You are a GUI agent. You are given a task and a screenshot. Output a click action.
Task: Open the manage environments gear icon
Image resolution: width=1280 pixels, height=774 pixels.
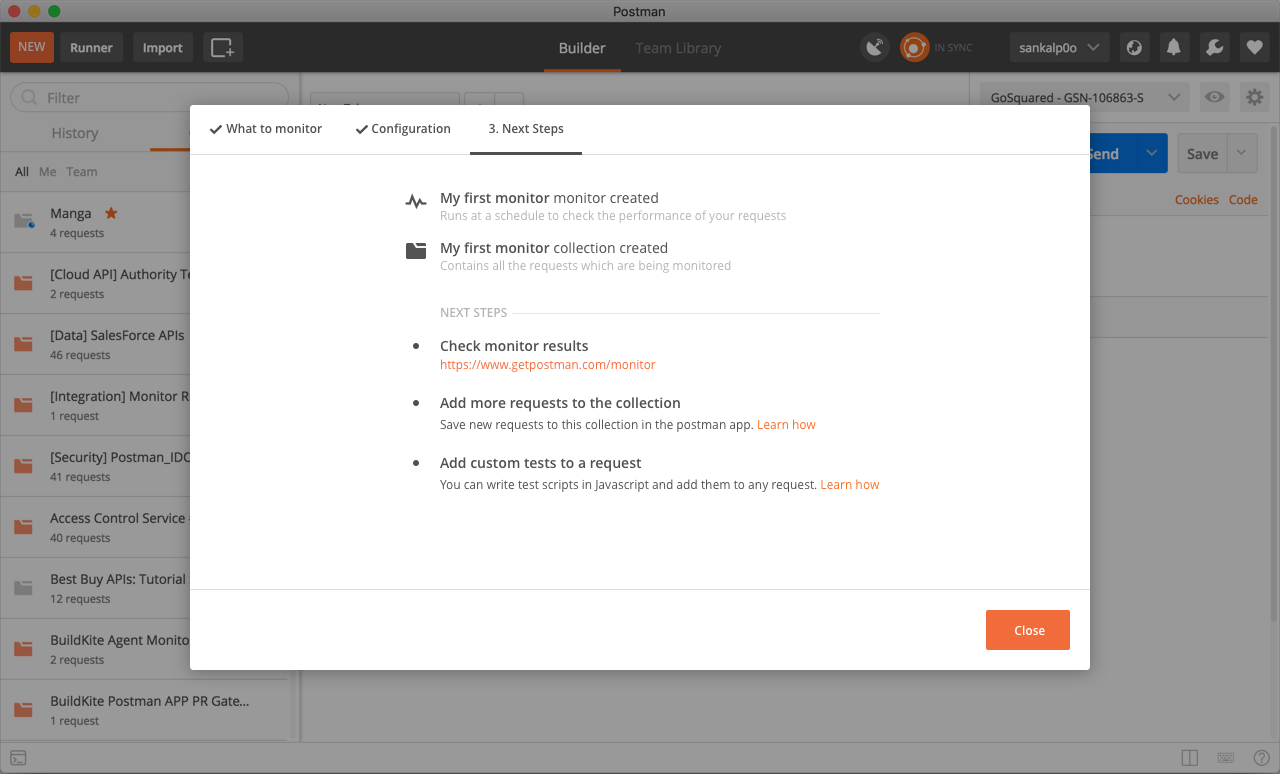pos(1254,97)
